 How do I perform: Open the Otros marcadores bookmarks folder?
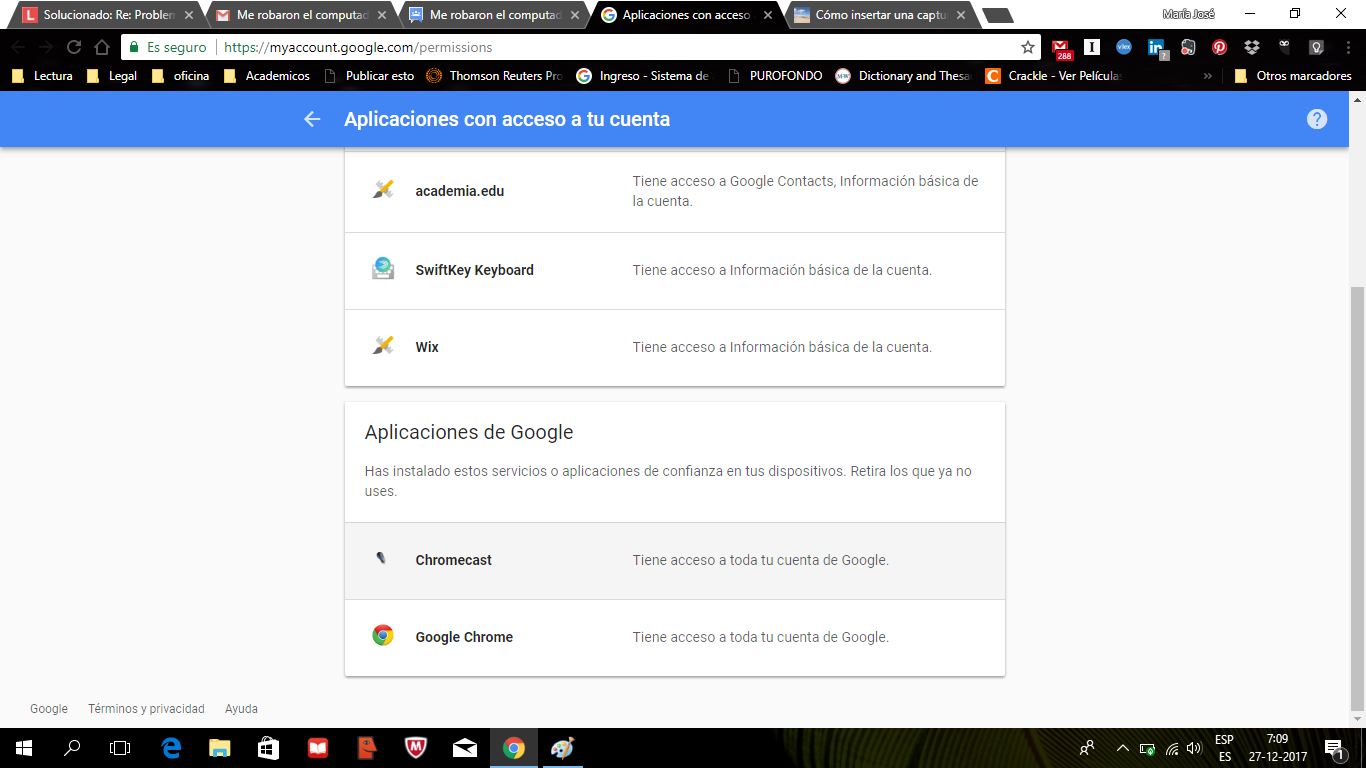[1292, 76]
